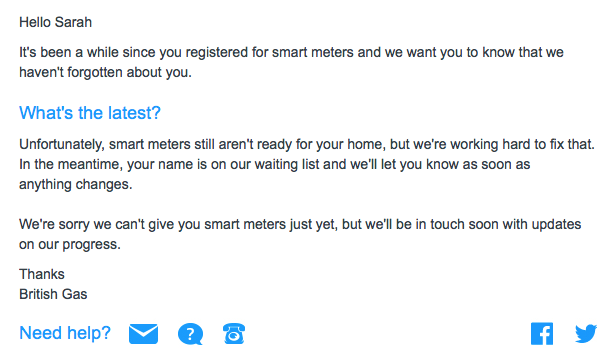This screenshot has height=360, width=614.
Task: Click the email envelope icon
Action: click(x=143, y=334)
